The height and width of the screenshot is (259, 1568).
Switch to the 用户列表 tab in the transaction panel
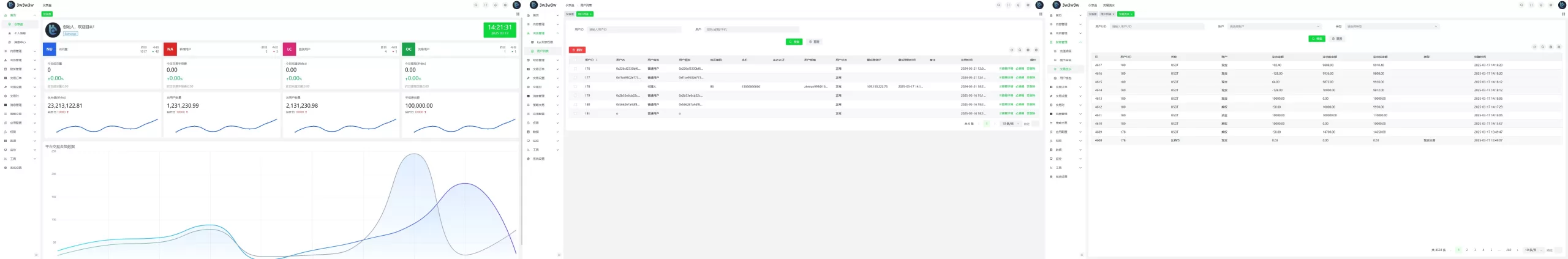1106,14
